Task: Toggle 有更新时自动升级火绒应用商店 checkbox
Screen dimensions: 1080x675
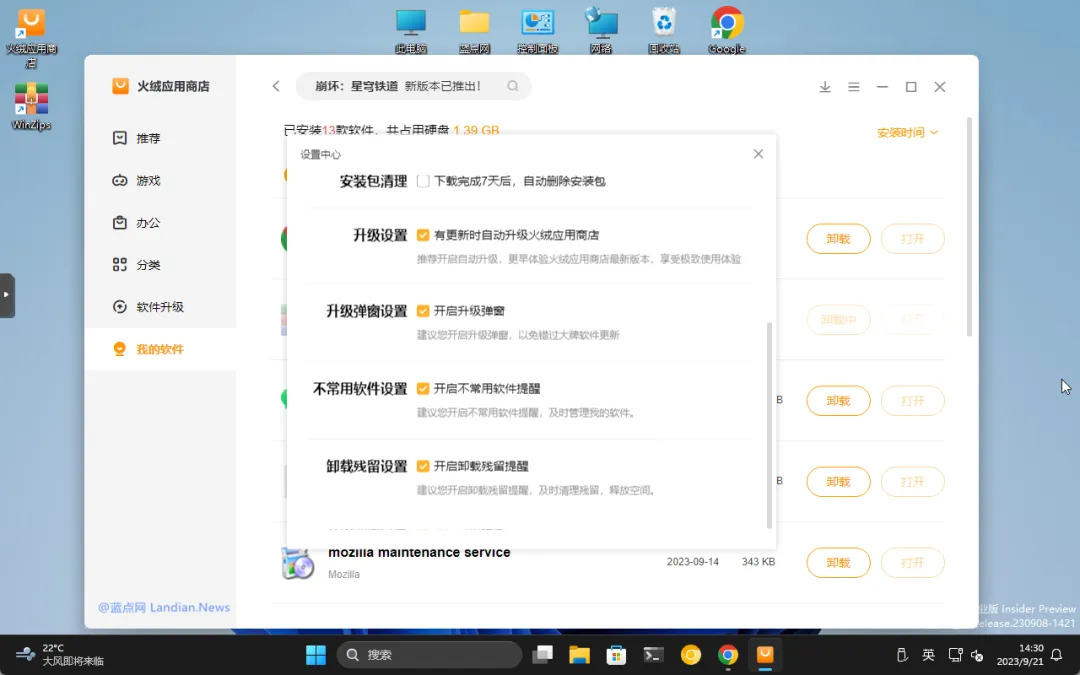Action: click(423, 235)
